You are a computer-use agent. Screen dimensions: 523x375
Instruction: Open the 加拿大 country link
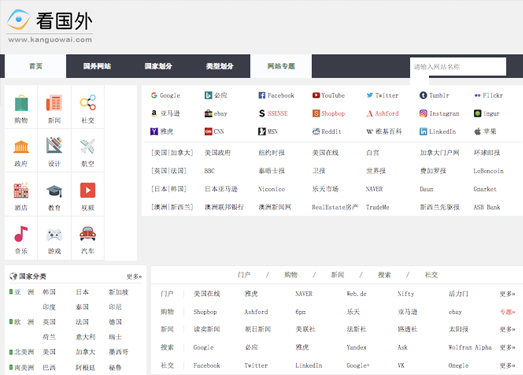click(x=85, y=352)
